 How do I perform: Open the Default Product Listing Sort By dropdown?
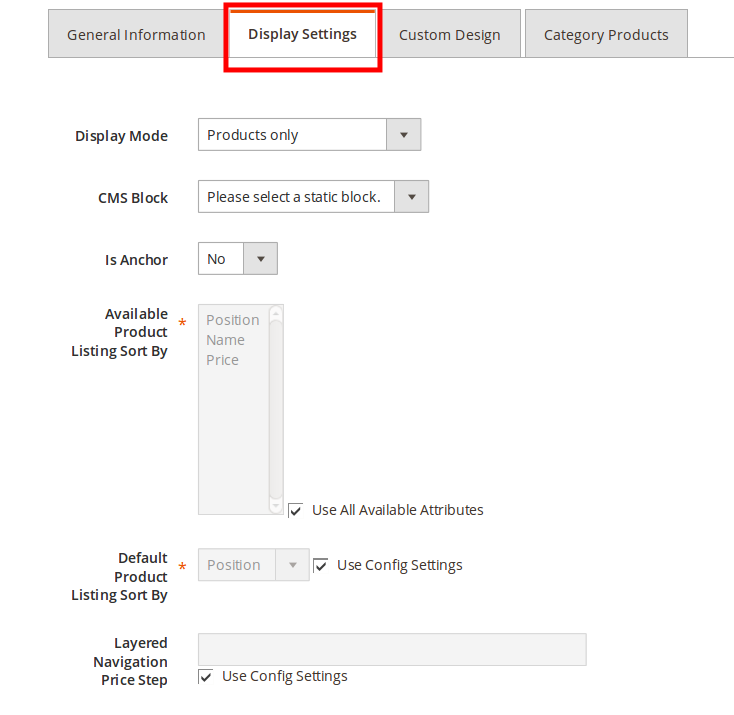(253, 565)
